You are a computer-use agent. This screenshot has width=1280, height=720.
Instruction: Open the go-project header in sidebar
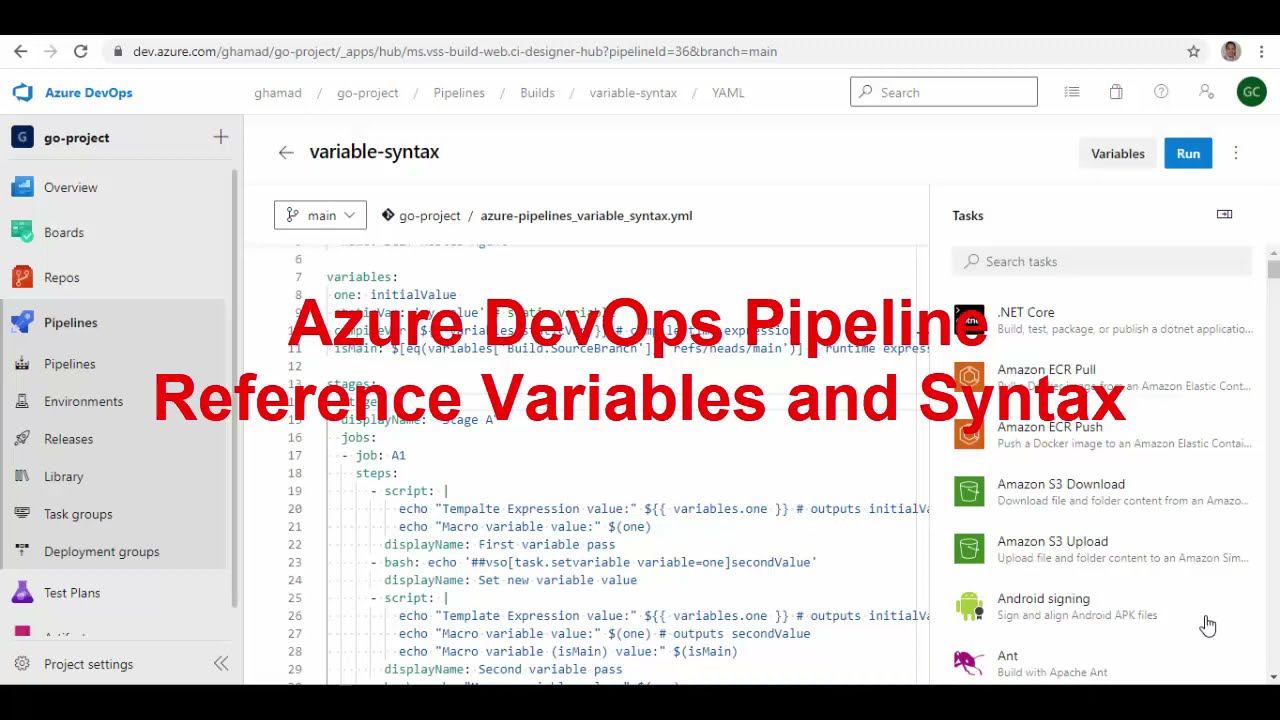click(x=76, y=138)
